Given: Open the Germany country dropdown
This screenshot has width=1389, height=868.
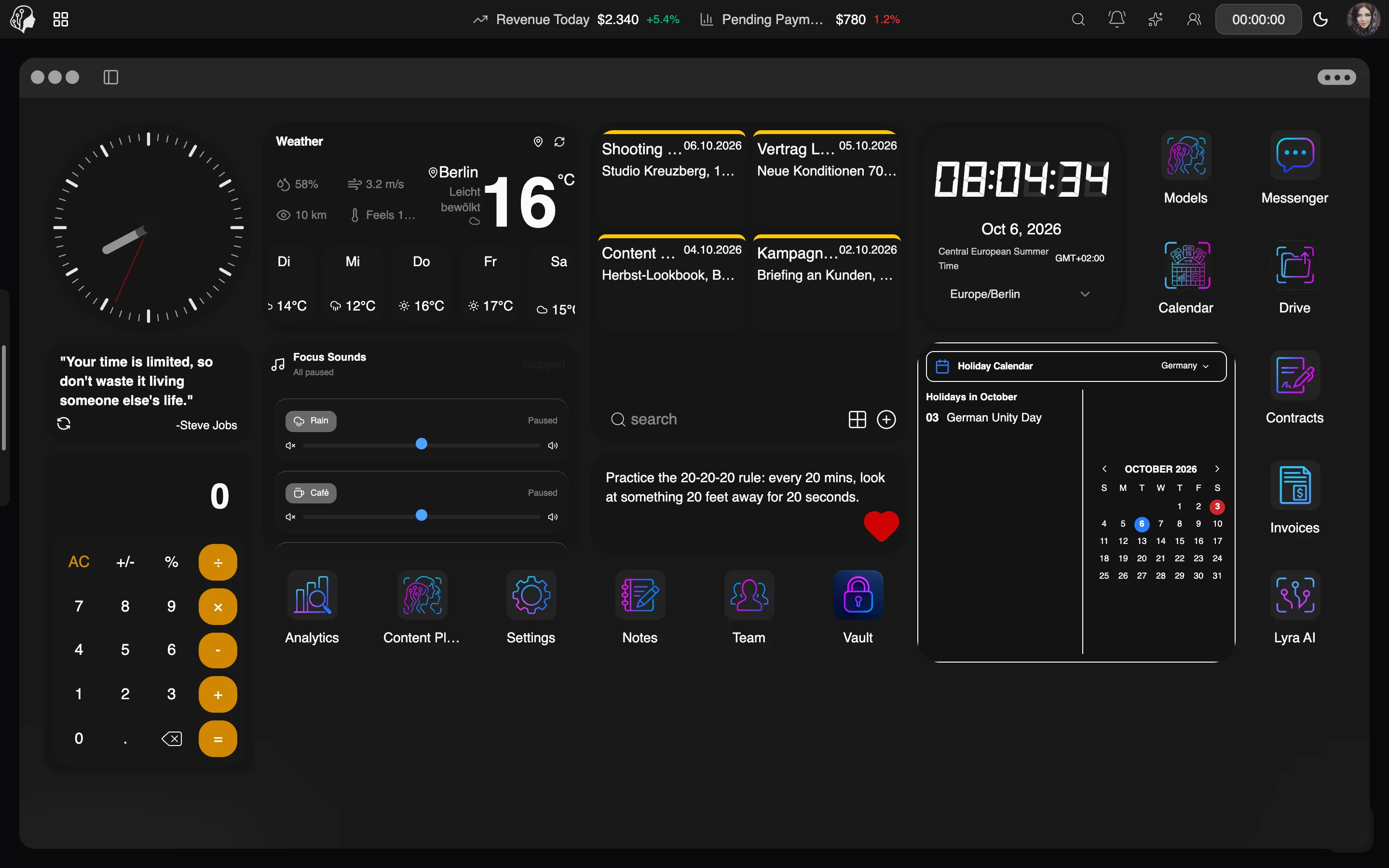Looking at the screenshot, I should click(x=1185, y=366).
